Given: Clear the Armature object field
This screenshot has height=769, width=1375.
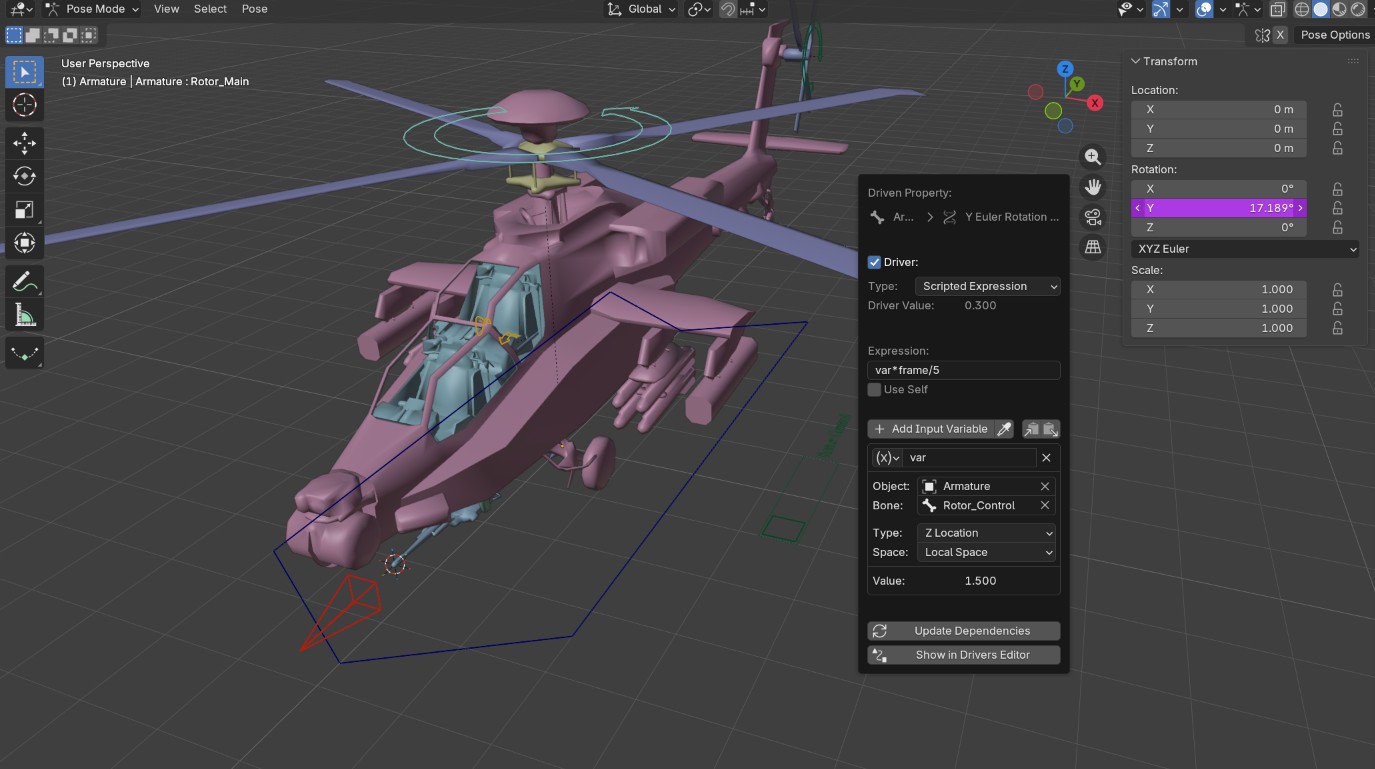Looking at the screenshot, I should click(x=1044, y=486).
